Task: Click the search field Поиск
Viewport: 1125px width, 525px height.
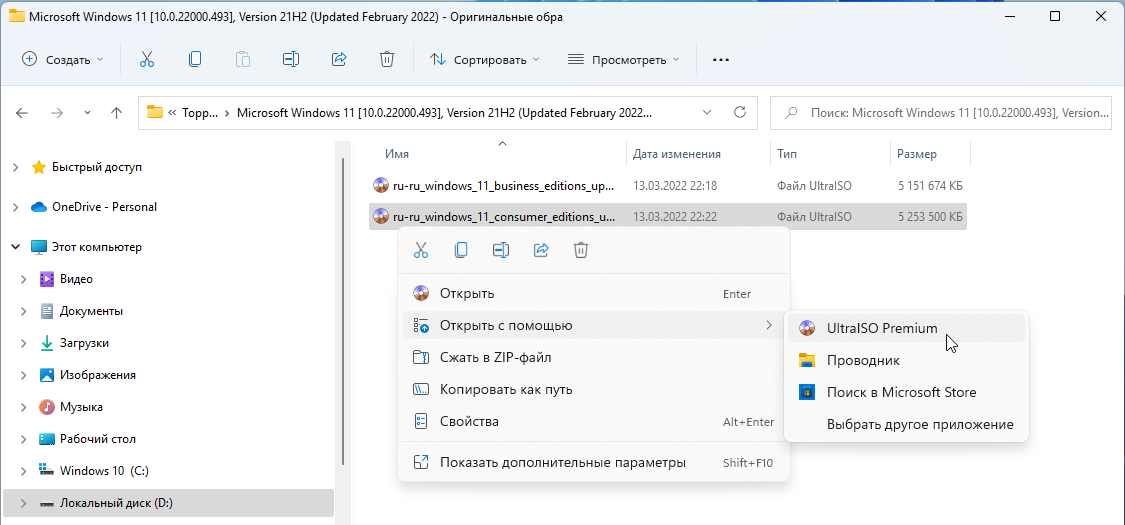Action: tap(943, 113)
